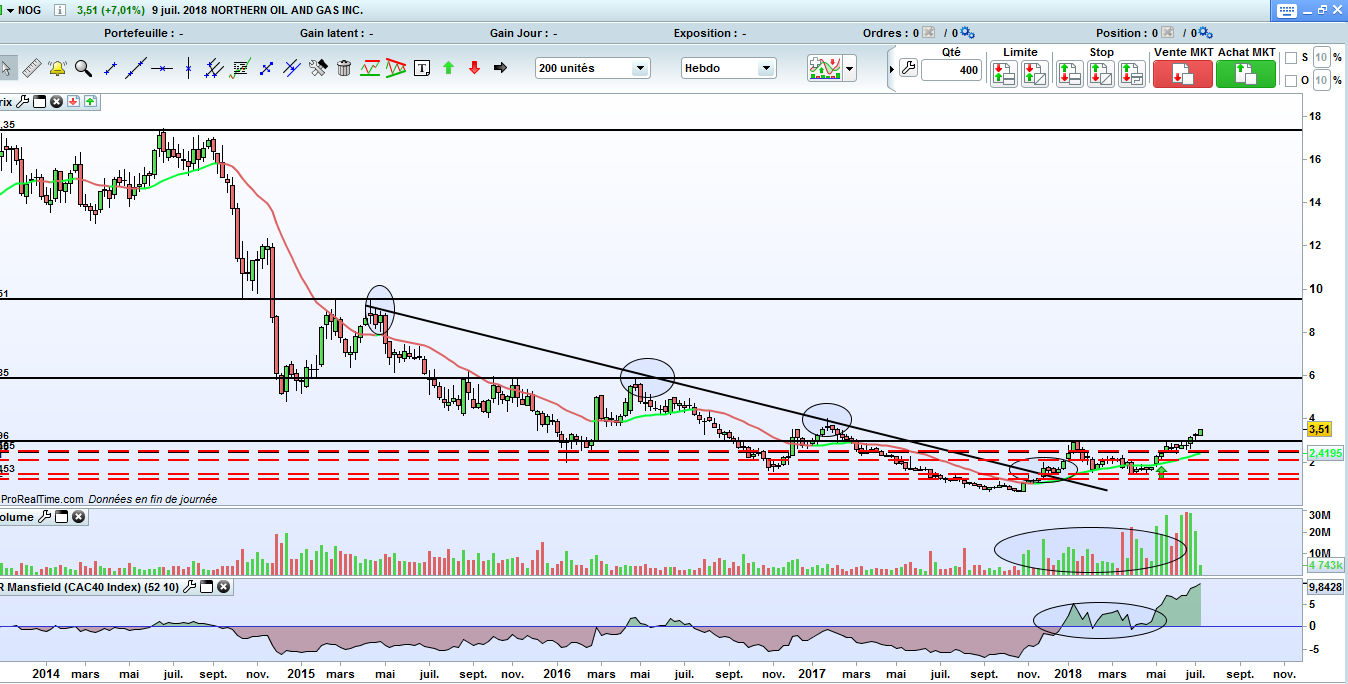Close the Mansfield indicator panel
The width and height of the screenshot is (1348, 684).
223,587
